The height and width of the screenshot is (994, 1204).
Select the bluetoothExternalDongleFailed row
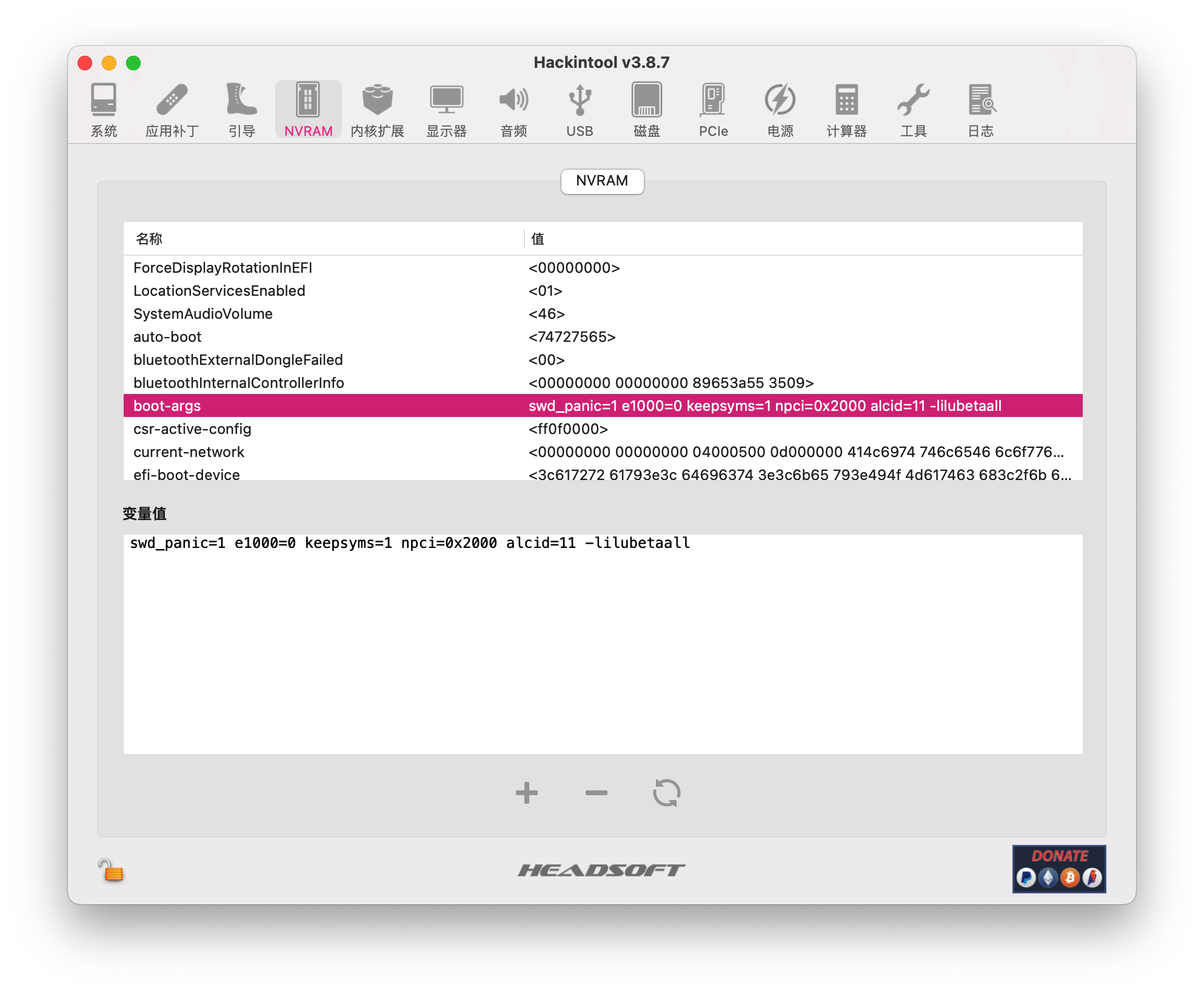coord(603,360)
